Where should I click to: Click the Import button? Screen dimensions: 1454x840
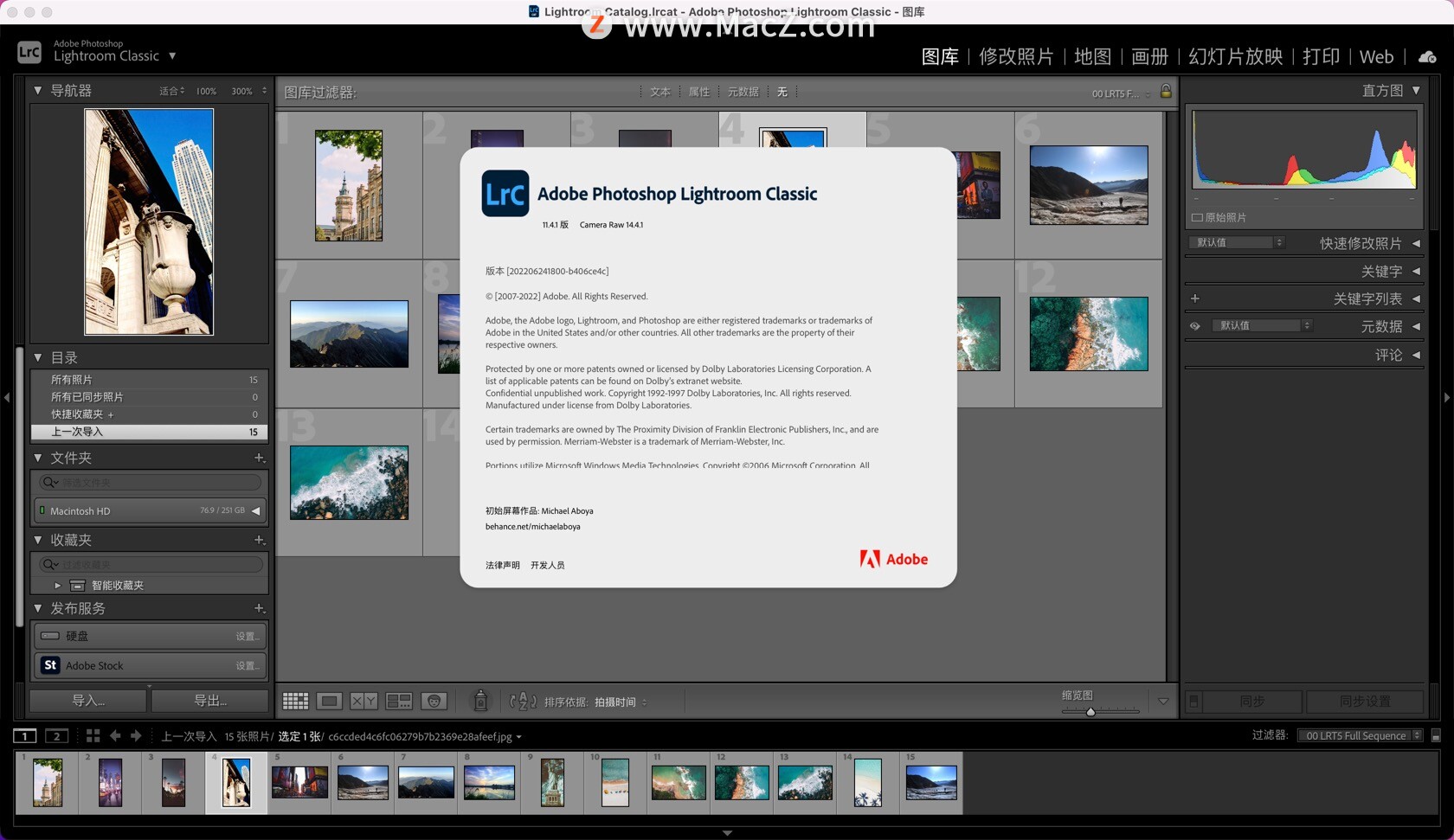click(x=88, y=700)
